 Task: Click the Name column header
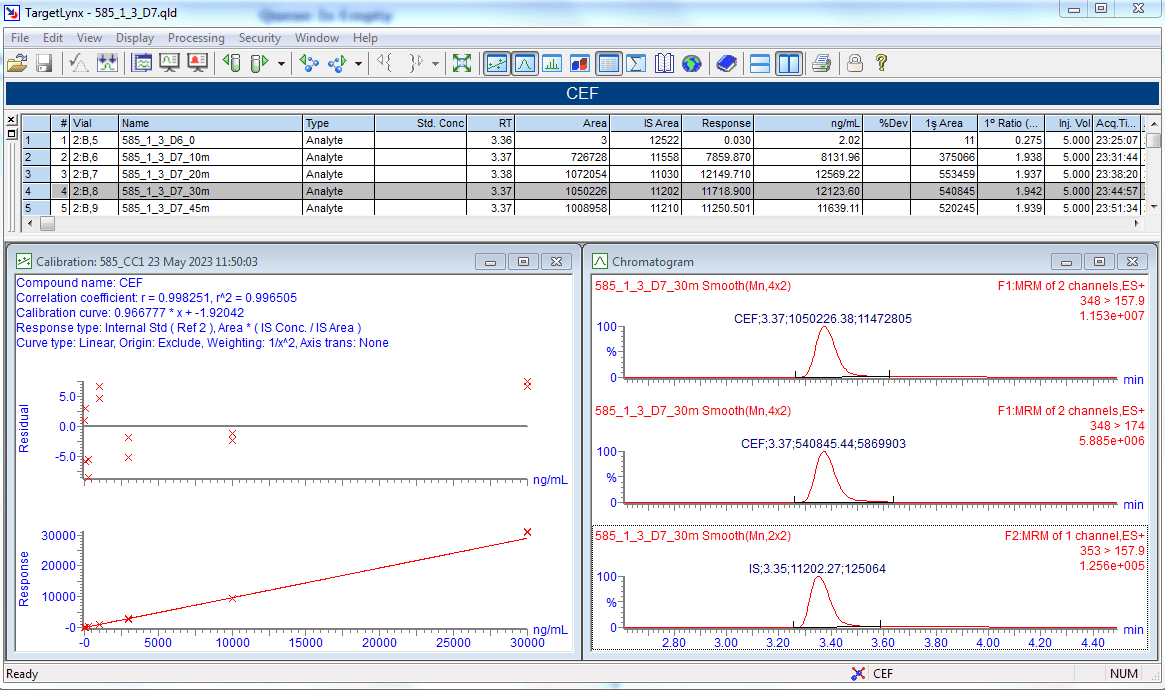click(x=210, y=123)
